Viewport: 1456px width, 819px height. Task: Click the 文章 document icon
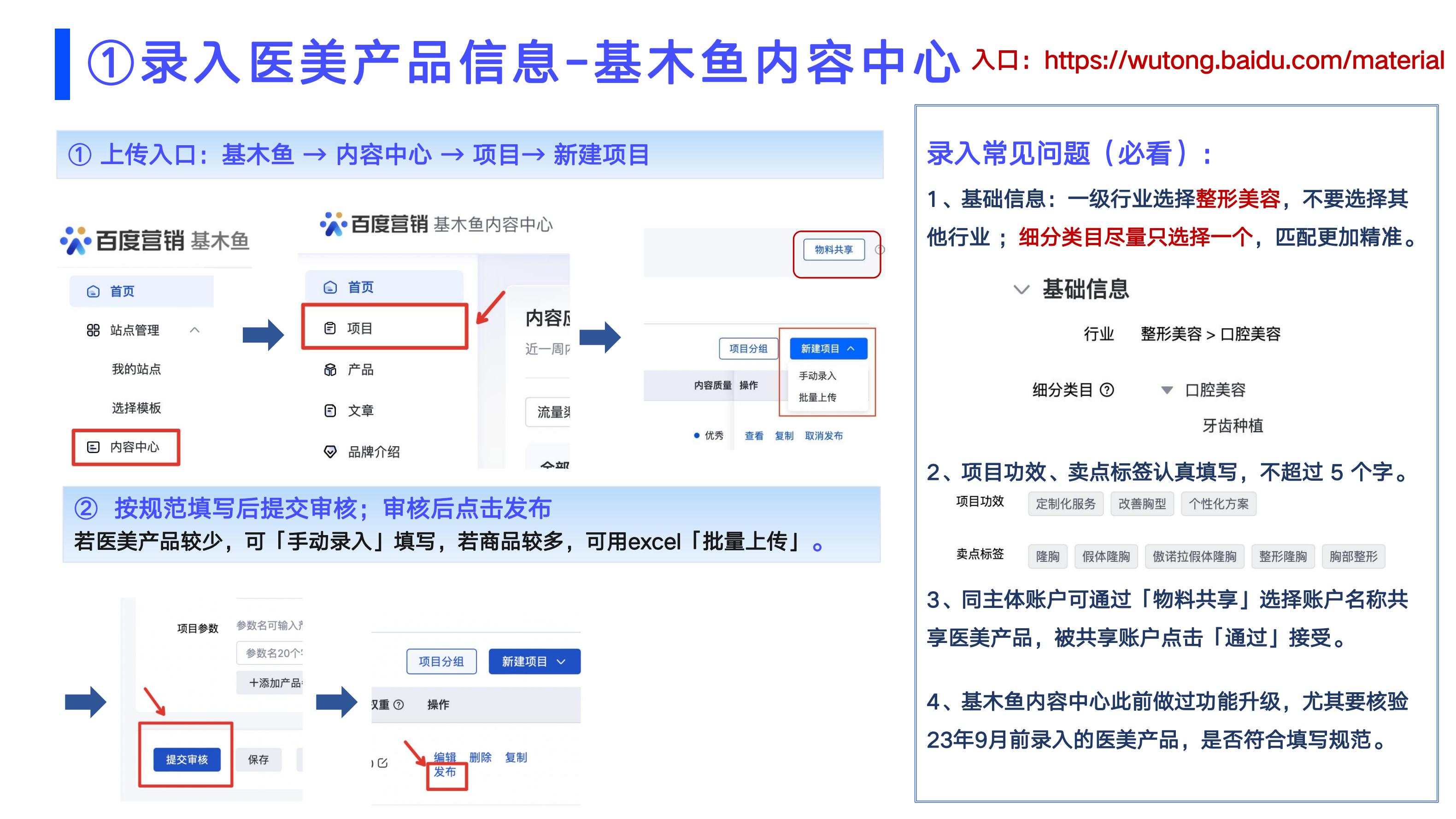[x=330, y=411]
